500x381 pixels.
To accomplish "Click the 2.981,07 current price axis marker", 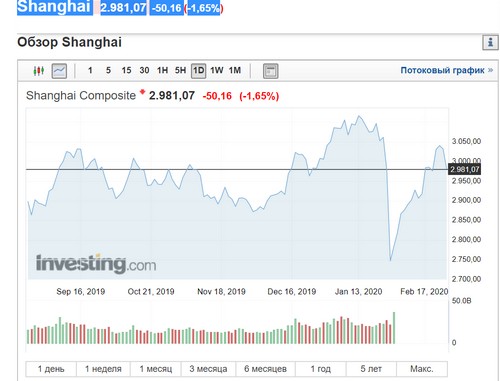I will 464,169.
